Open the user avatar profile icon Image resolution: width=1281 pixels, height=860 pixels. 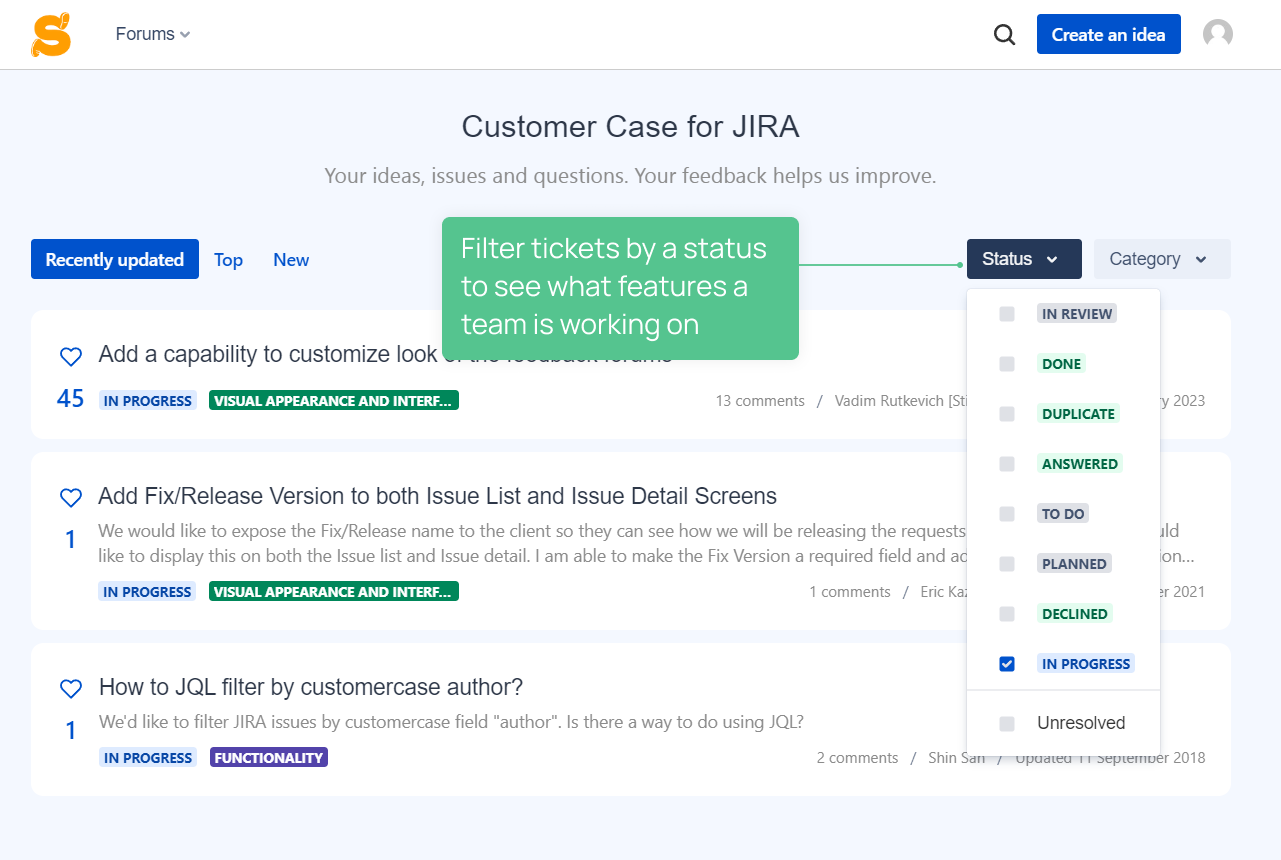tap(1217, 34)
